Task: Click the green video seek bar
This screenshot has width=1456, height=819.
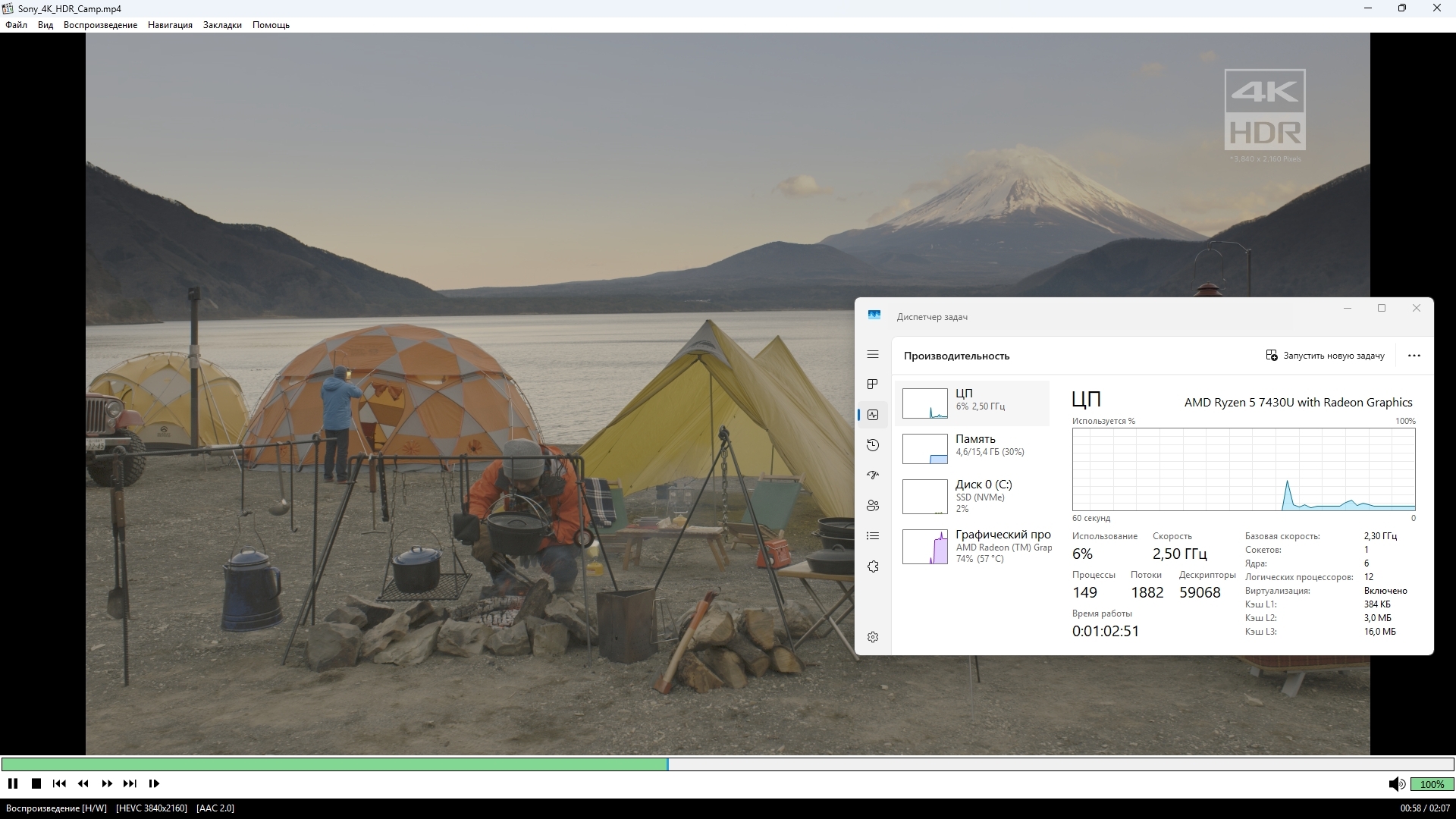Action: tap(334, 764)
